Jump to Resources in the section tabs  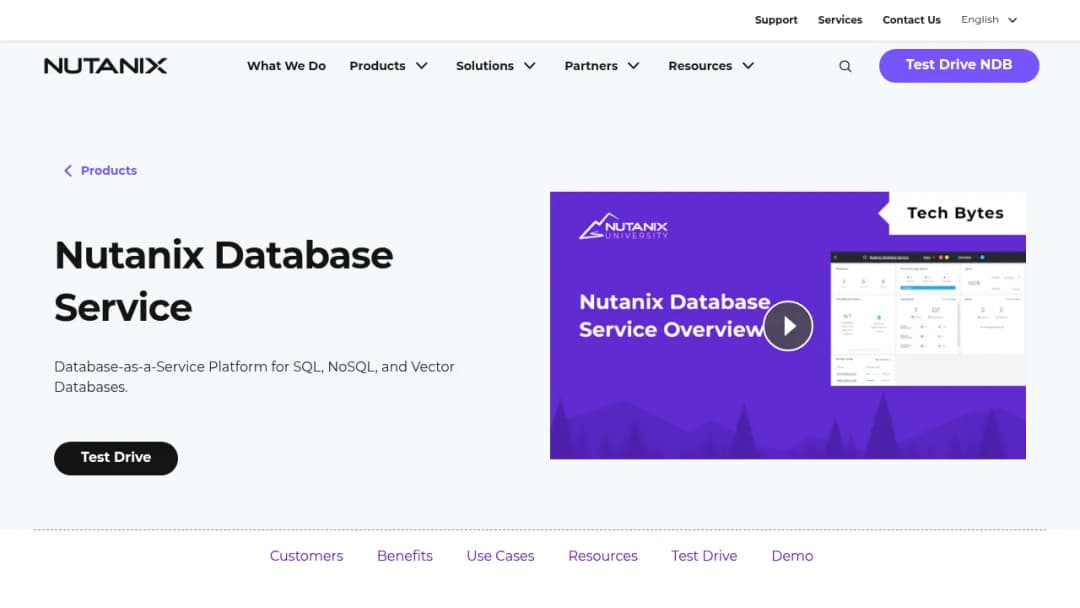[x=603, y=556]
